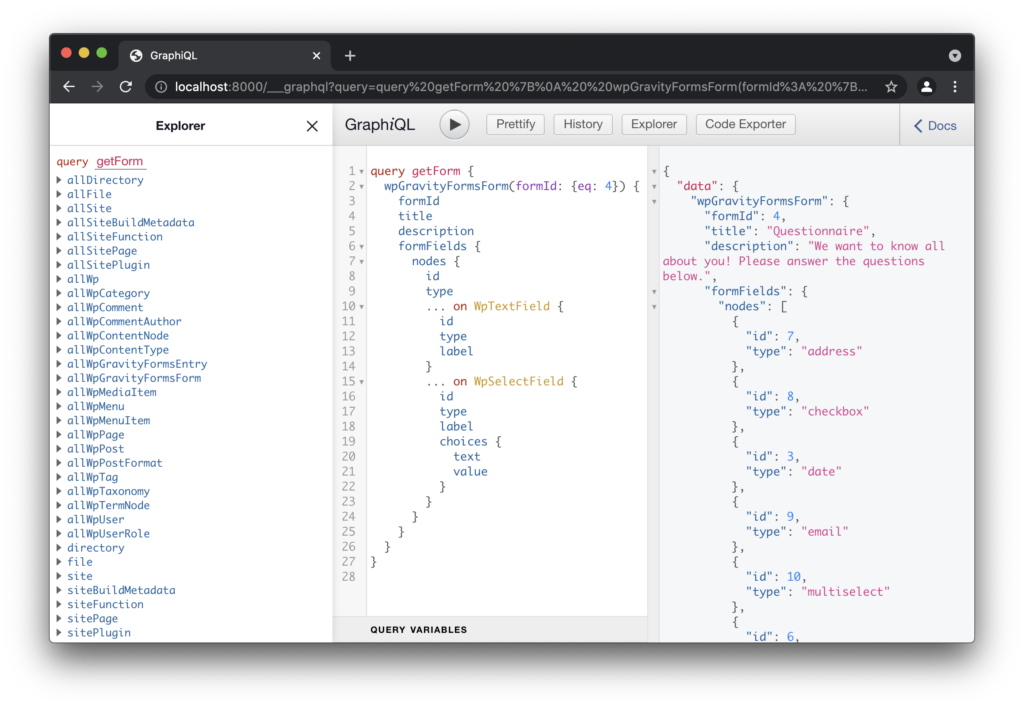Collapse the formFields block at line 6
Image resolution: width=1024 pixels, height=708 pixels.
[361, 247]
